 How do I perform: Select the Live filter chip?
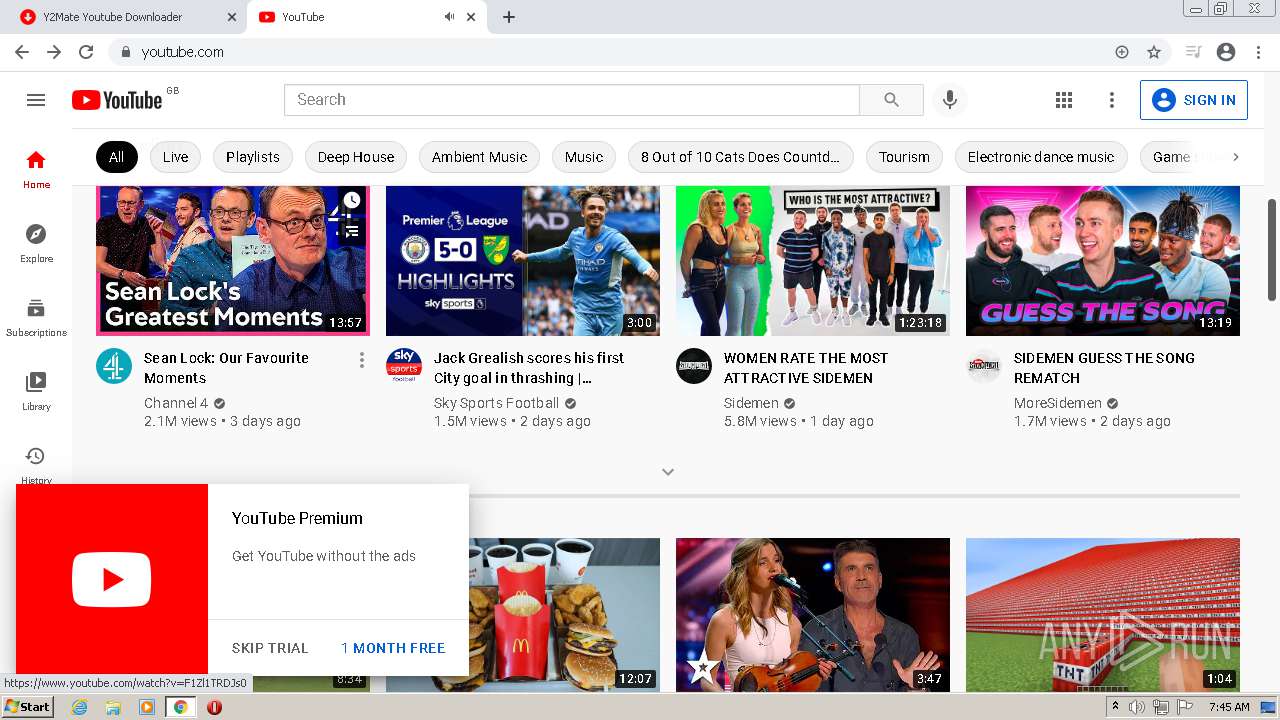click(x=176, y=157)
